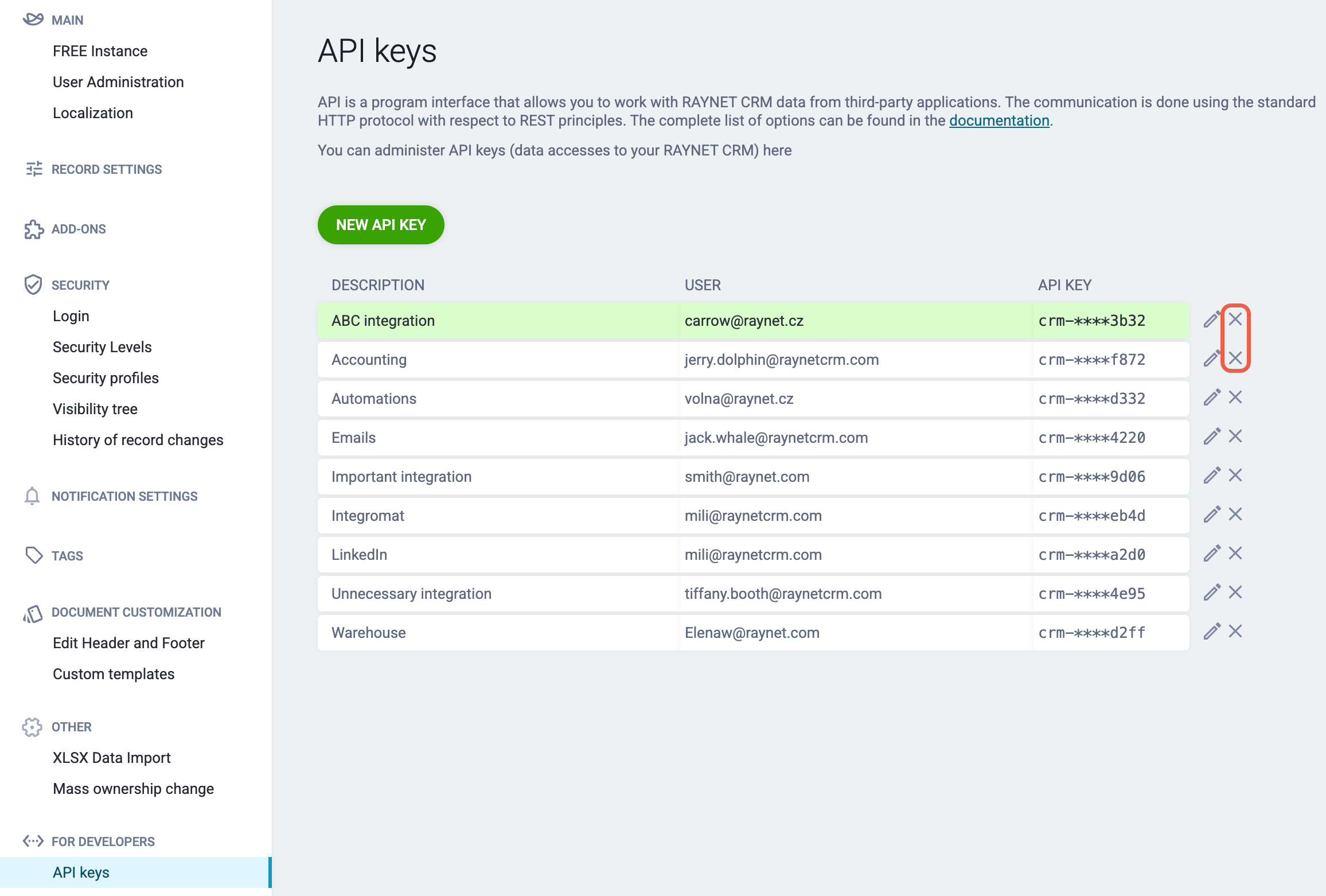Edit the Warehouse API key
The height and width of the screenshot is (896, 1326).
click(x=1211, y=632)
